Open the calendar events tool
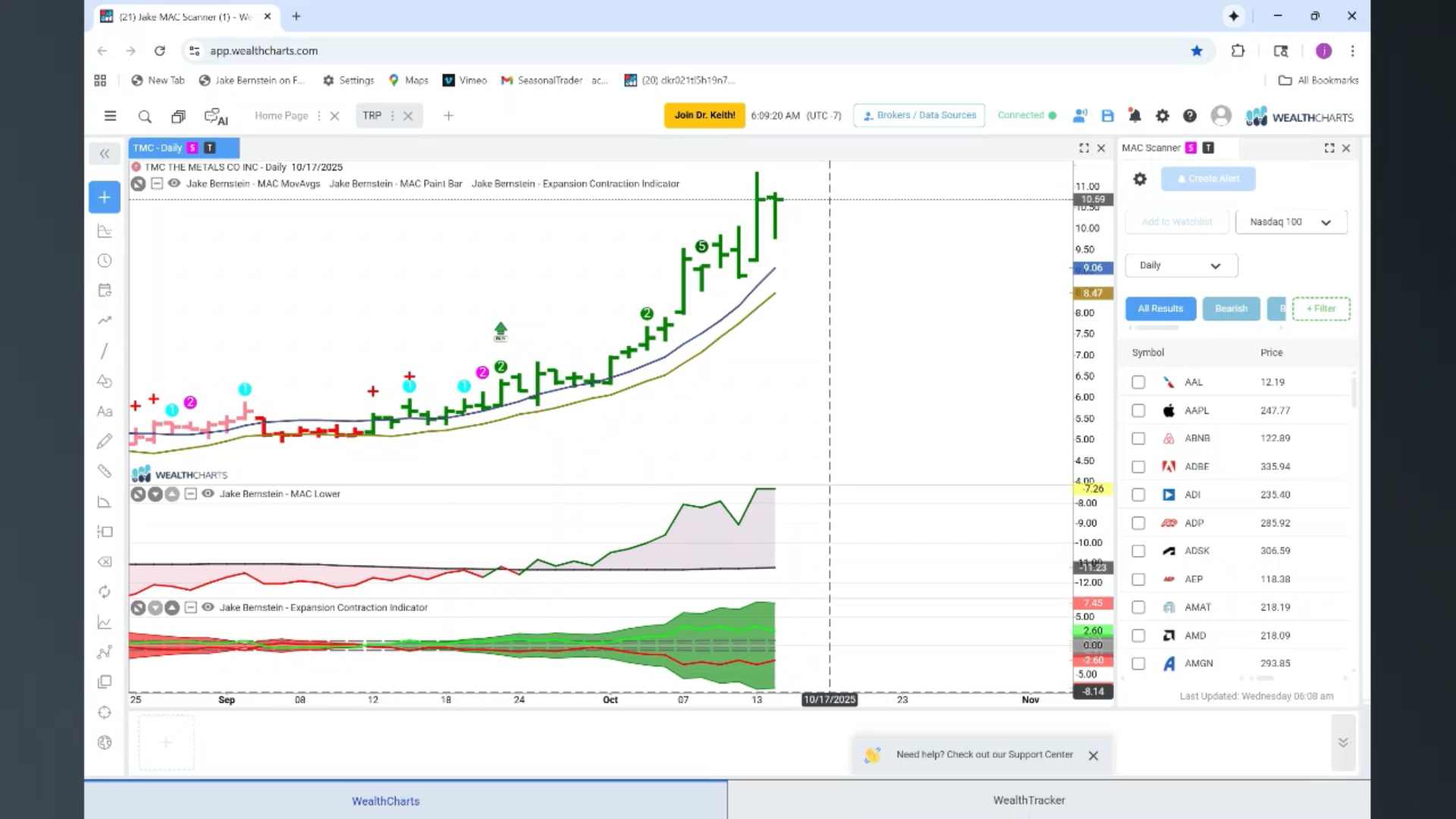 [105, 290]
